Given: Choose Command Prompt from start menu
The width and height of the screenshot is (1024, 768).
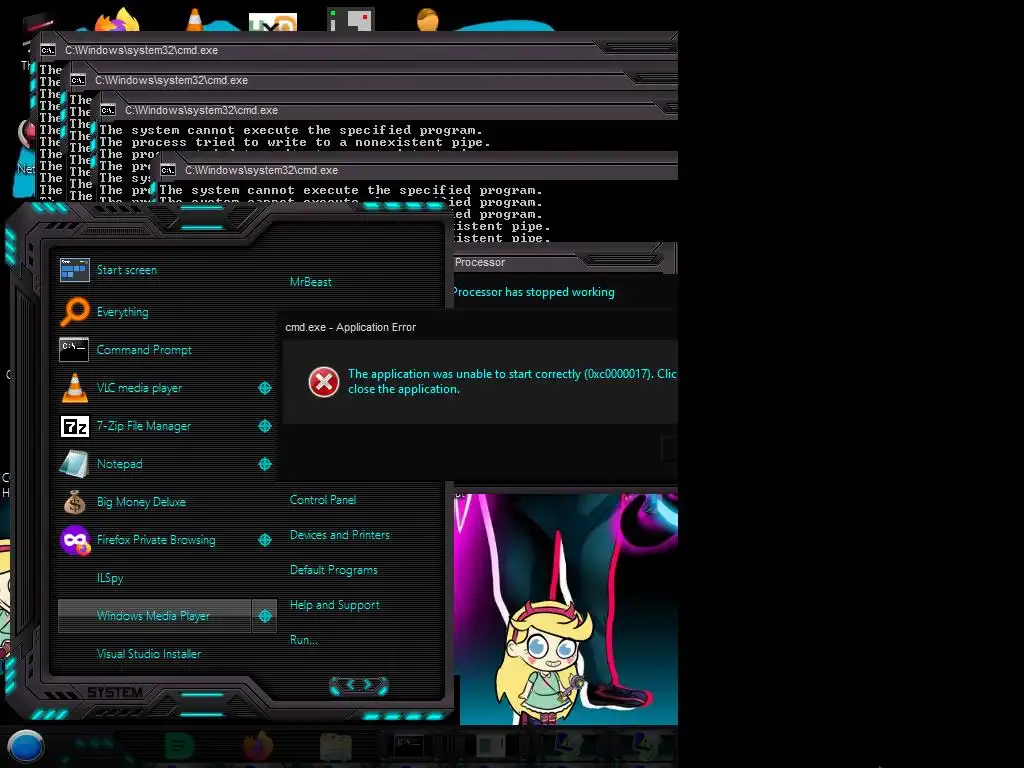Looking at the screenshot, I should click(x=144, y=350).
